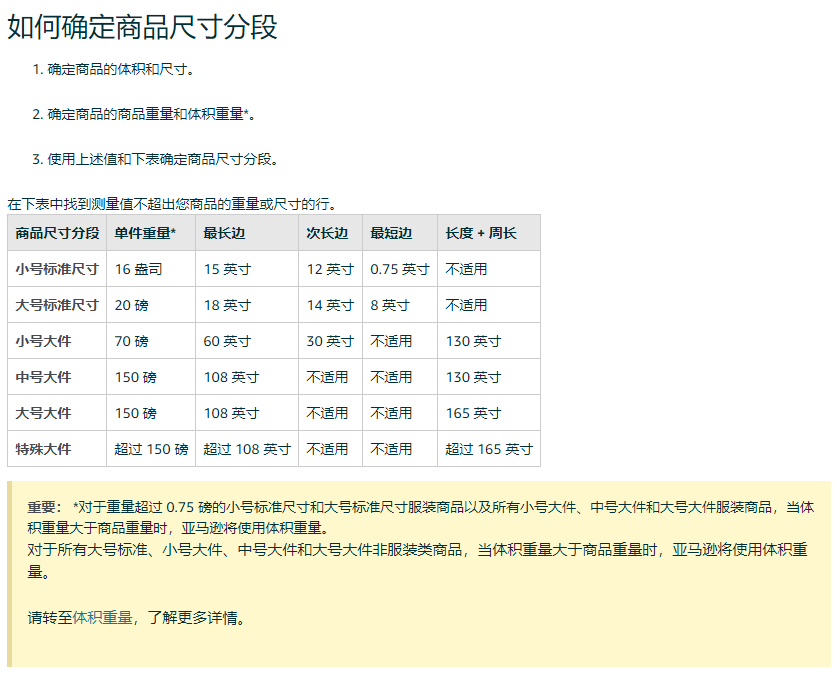The image size is (835, 683).
Task: Select the 0.75 英寸 shortest side cell
Action: coord(399,269)
